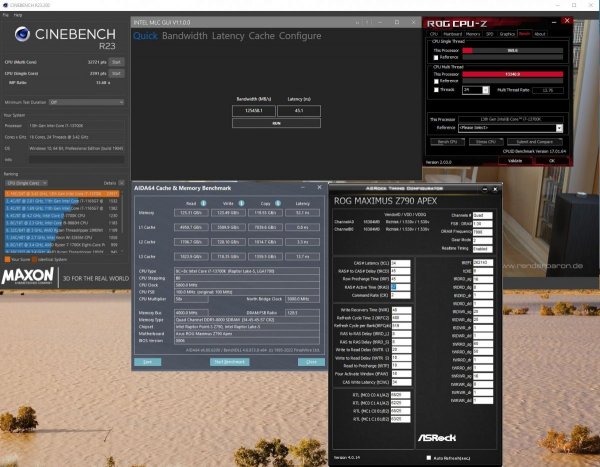
Task: Click OK button in ROG CPU-Z
Action: (552, 161)
